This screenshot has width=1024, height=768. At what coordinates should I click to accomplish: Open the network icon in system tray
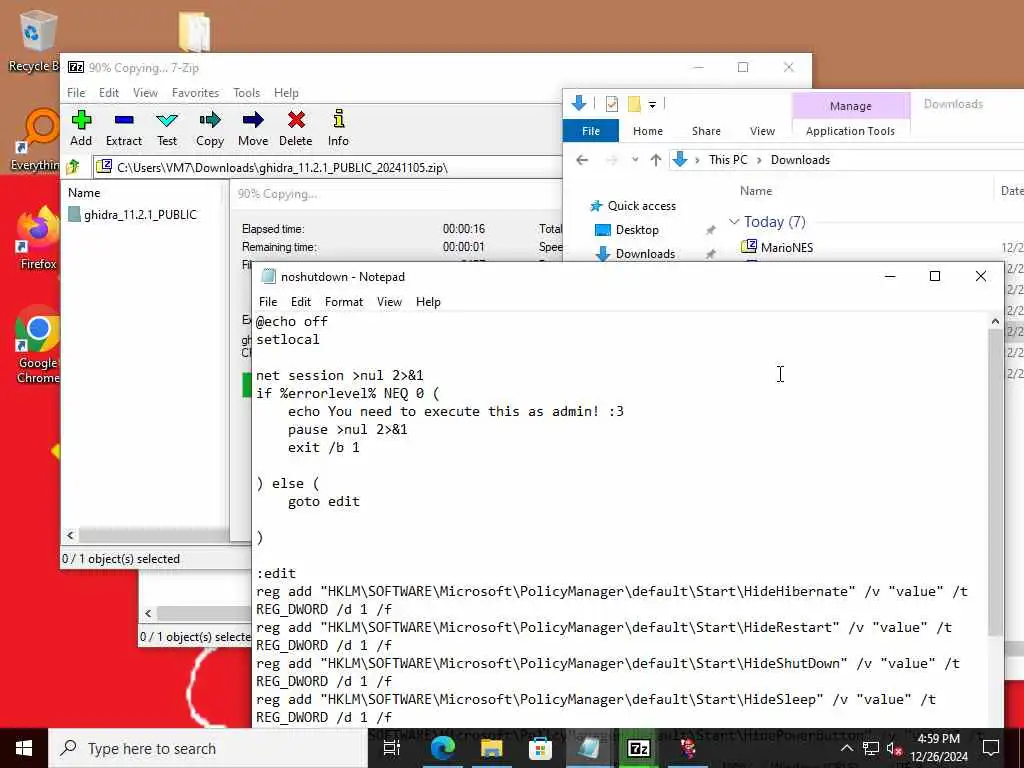871,748
